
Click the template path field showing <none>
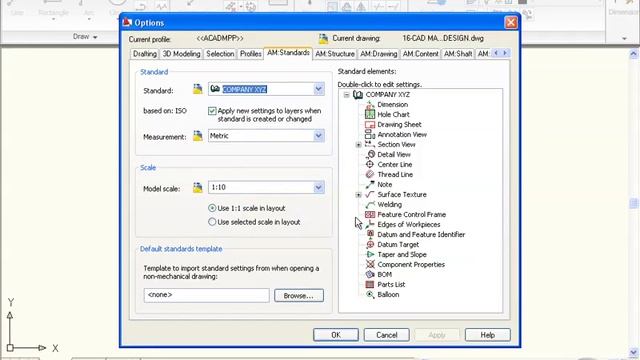click(206, 295)
